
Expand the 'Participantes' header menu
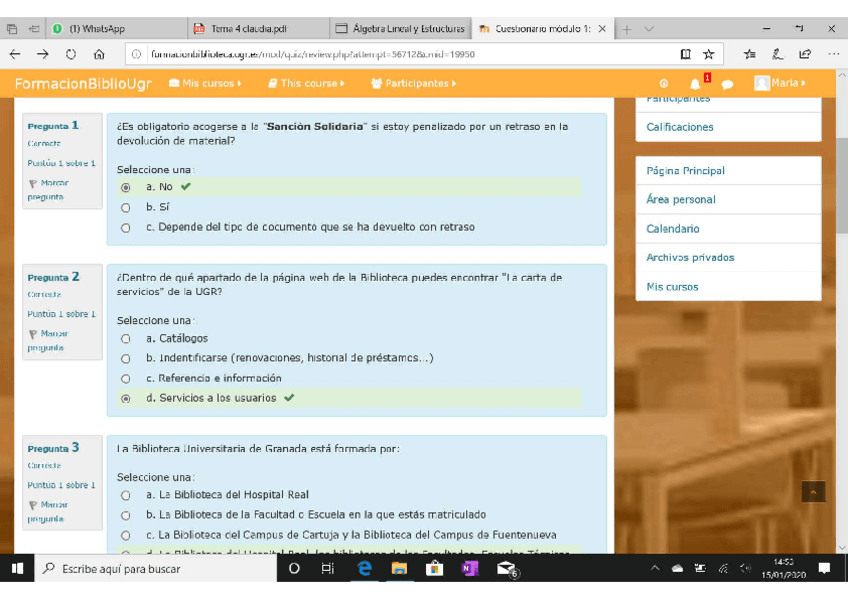pos(413,83)
